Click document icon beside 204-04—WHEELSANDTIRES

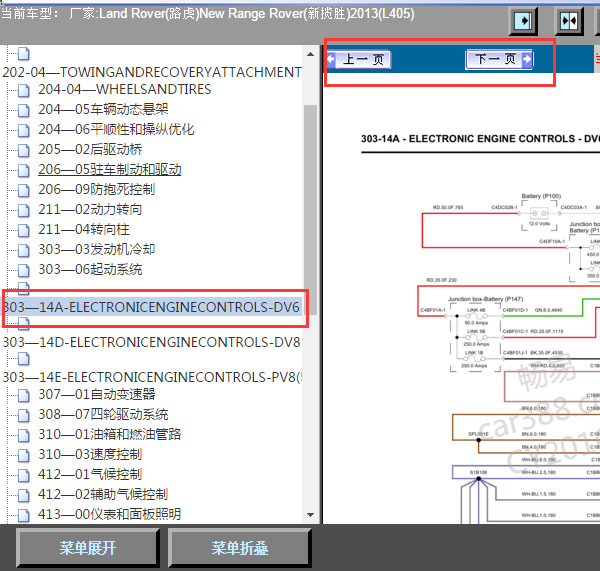point(24,90)
